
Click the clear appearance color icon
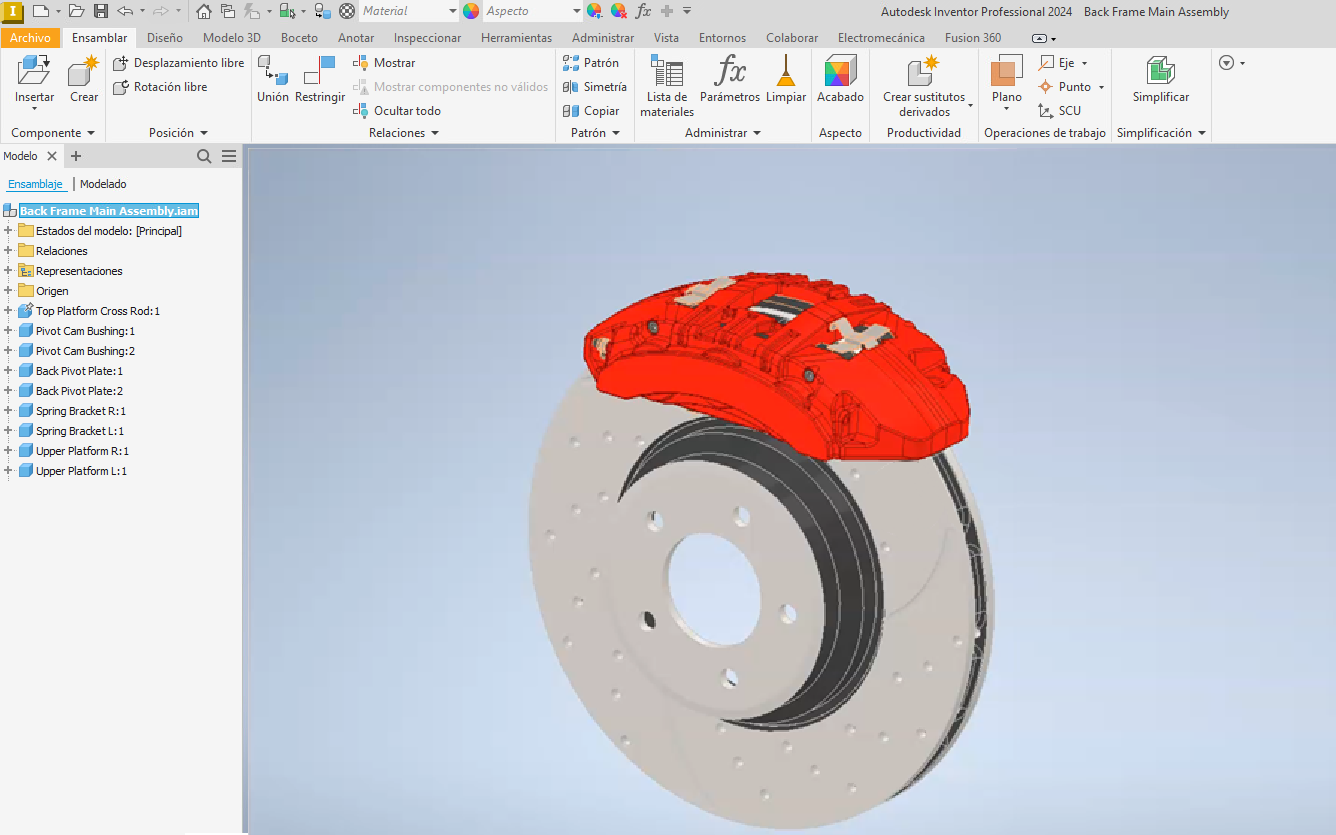pos(619,11)
